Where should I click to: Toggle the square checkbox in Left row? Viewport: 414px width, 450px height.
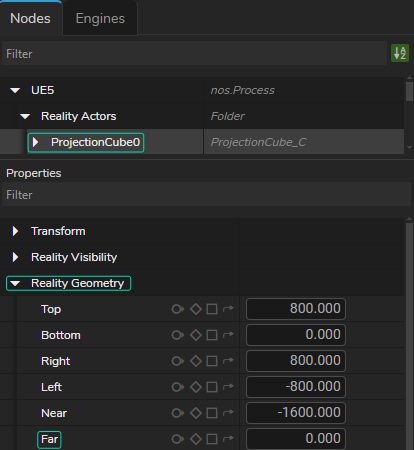tap(212, 387)
